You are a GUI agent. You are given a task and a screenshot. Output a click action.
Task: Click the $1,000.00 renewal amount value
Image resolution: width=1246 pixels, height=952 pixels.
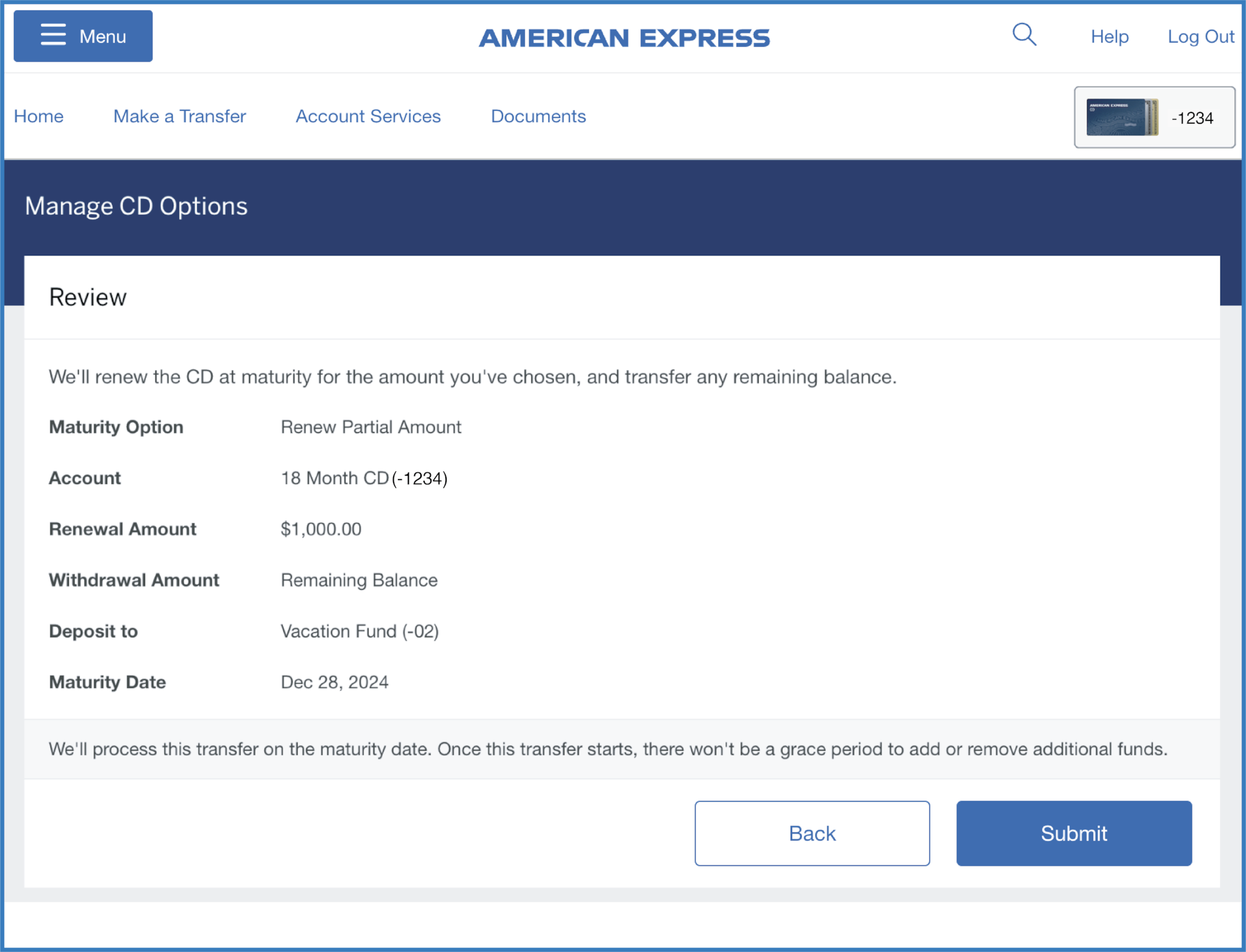[x=321, y=529]
